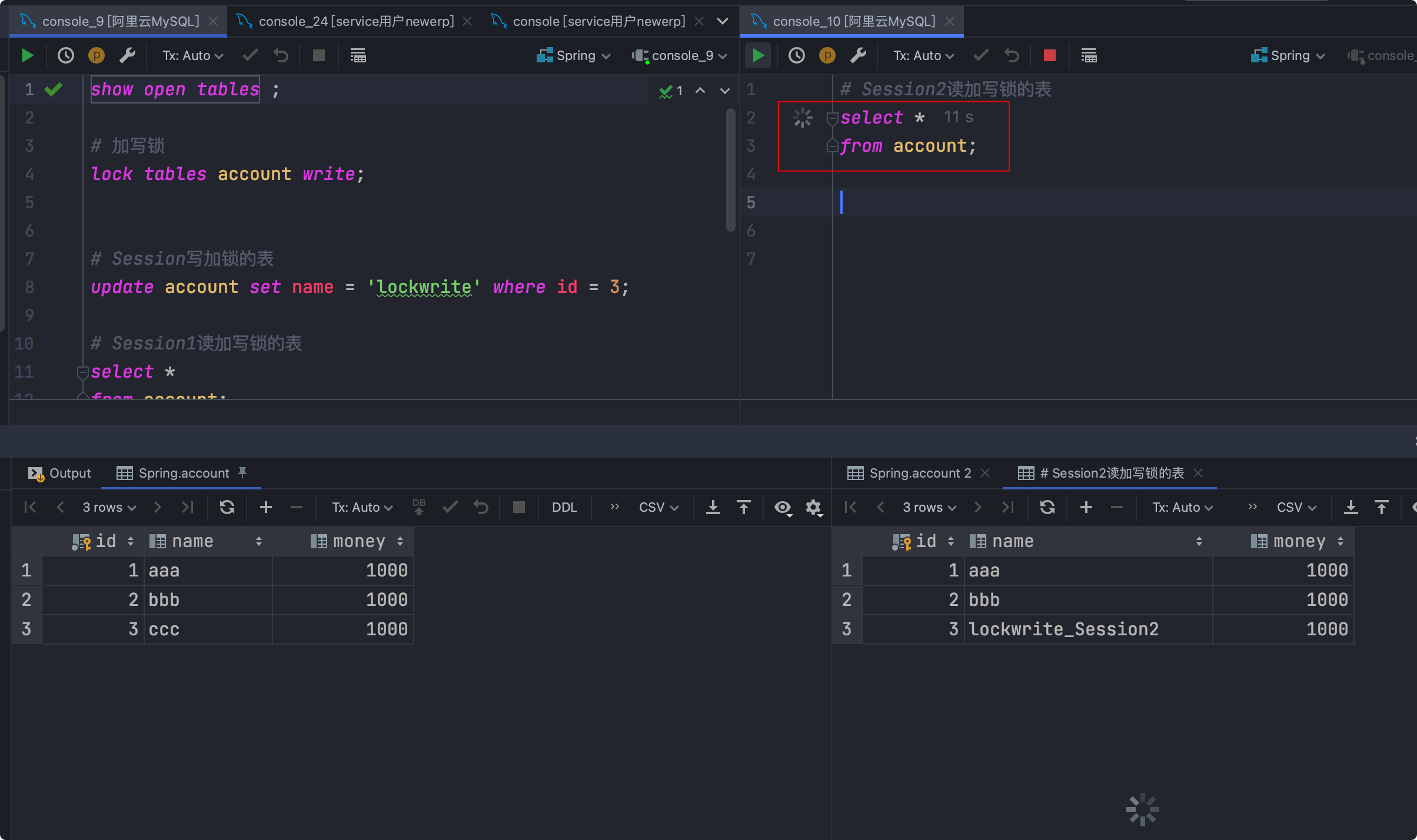Open the Tx: Auto dropdown in the left console

[x=192, y=56]
